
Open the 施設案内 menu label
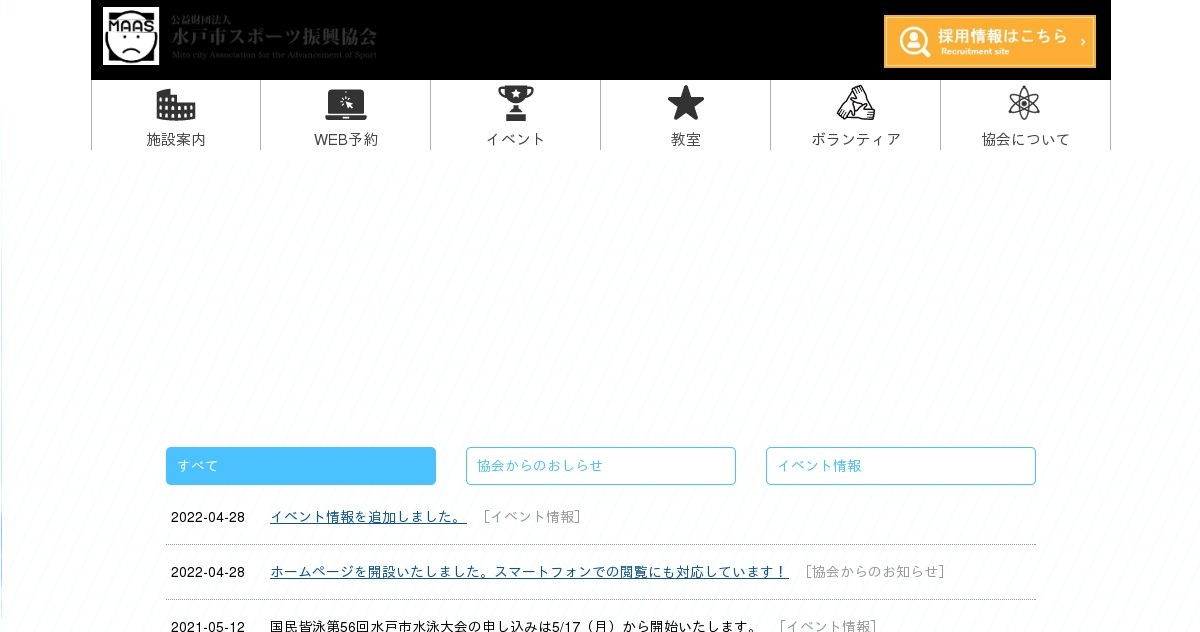(176, 140)
